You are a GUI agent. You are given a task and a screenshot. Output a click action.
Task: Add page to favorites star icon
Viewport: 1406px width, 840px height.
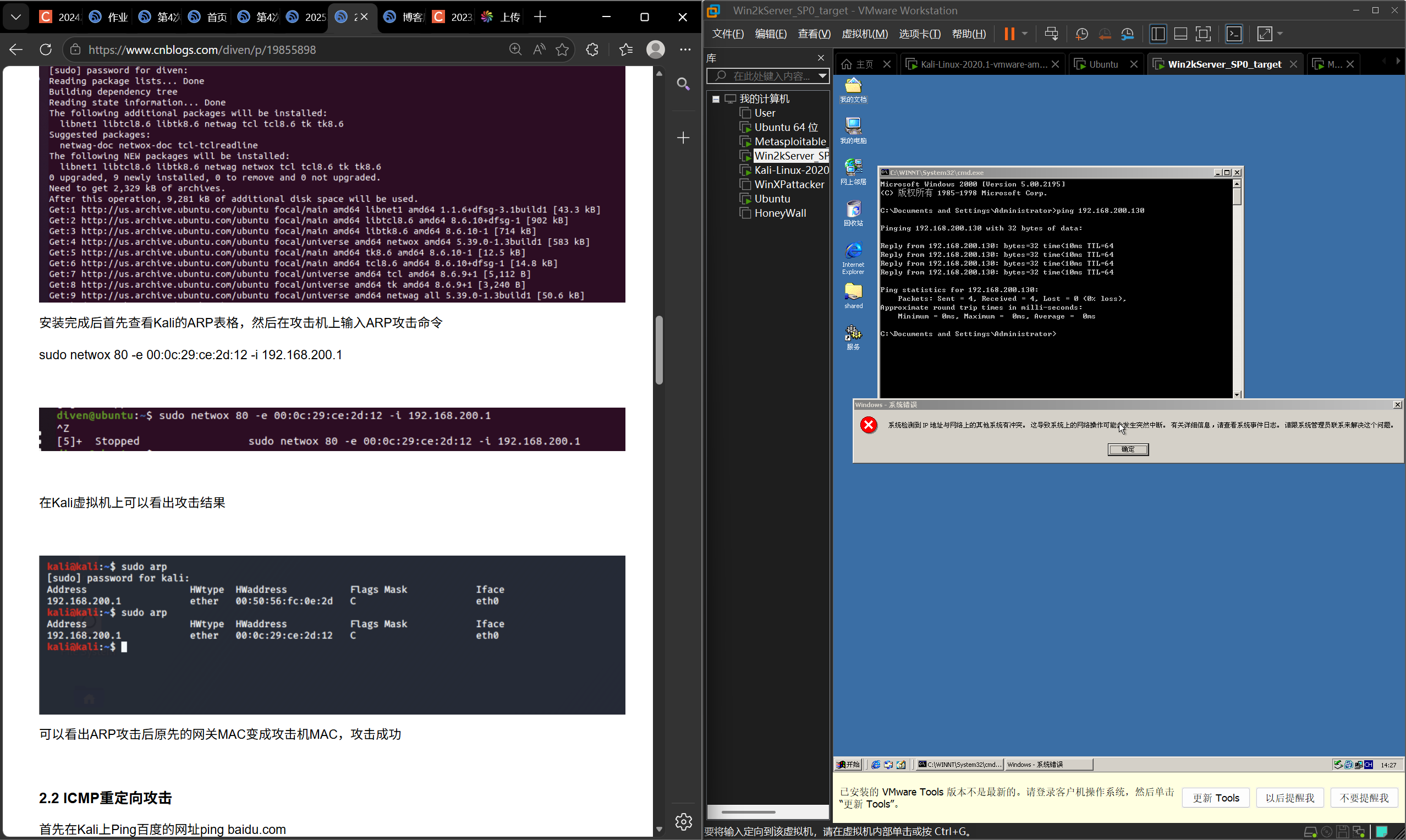pos(562,50)
